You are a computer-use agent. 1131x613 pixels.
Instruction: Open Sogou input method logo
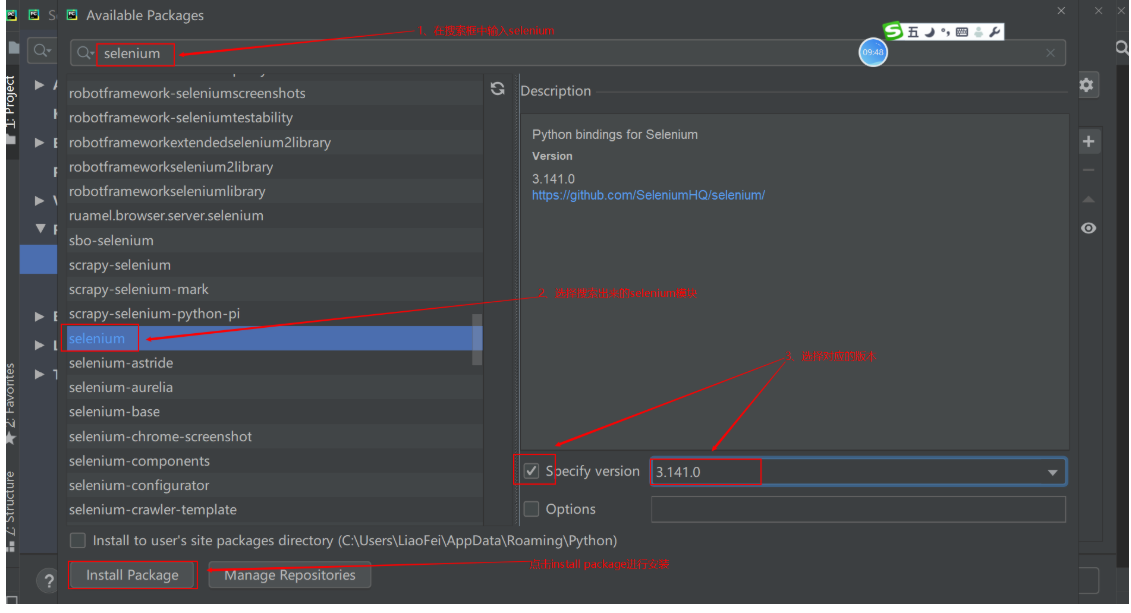coord(893,31)
